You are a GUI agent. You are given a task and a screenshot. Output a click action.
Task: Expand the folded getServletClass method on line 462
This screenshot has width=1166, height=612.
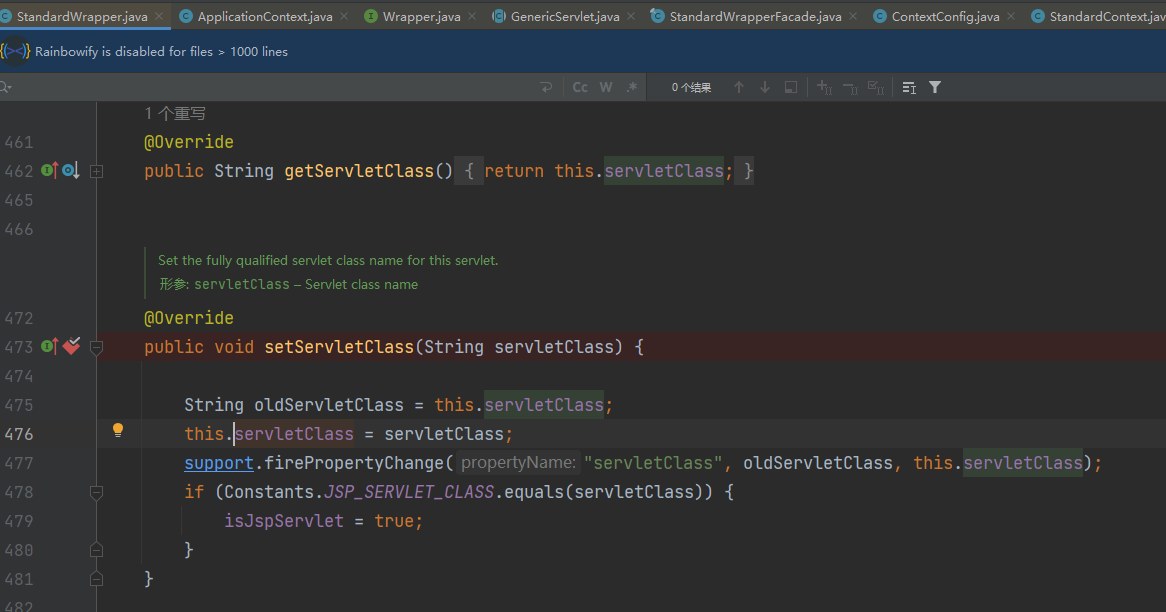[97, 171]
